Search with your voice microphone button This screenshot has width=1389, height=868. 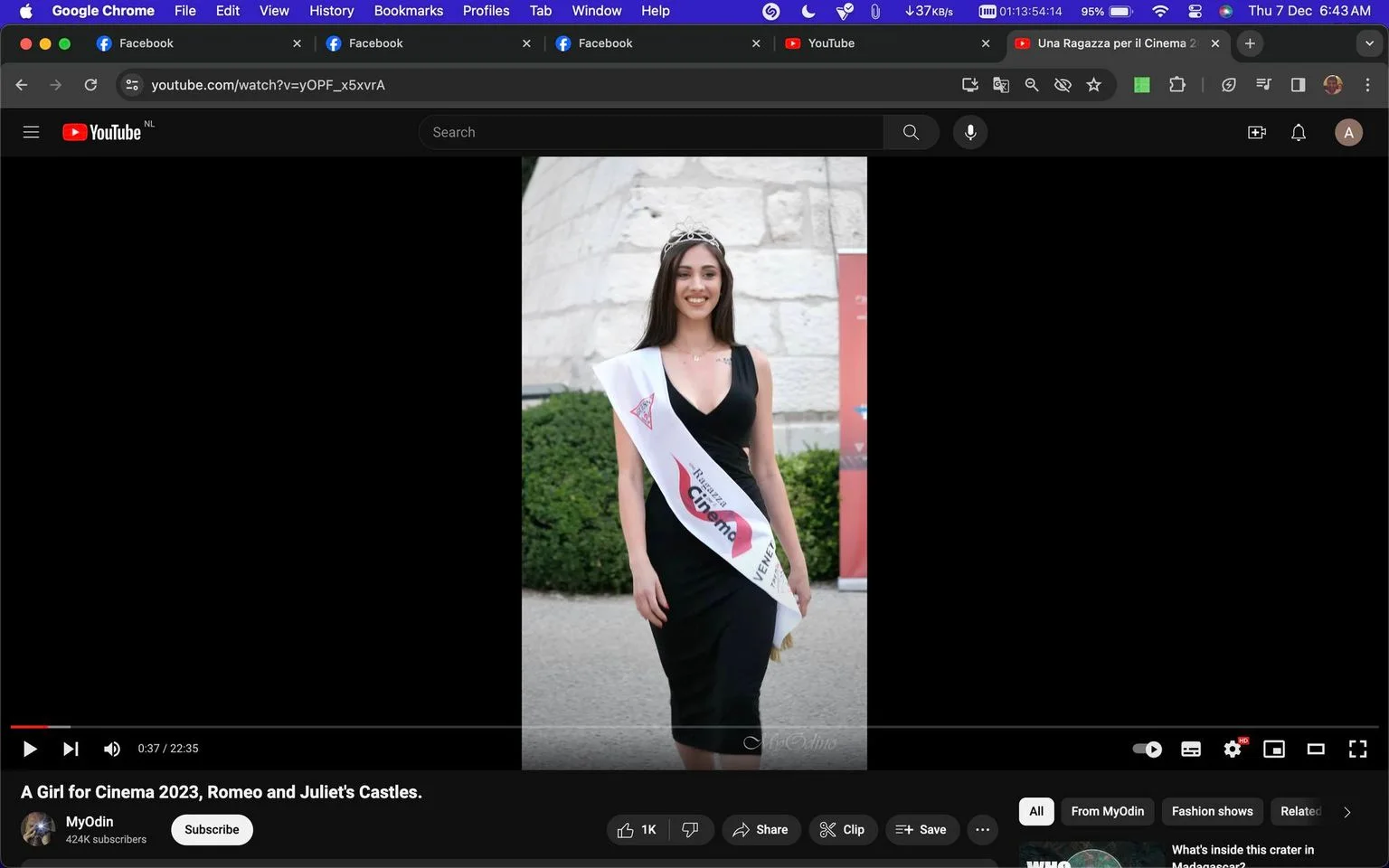[970, 132]
